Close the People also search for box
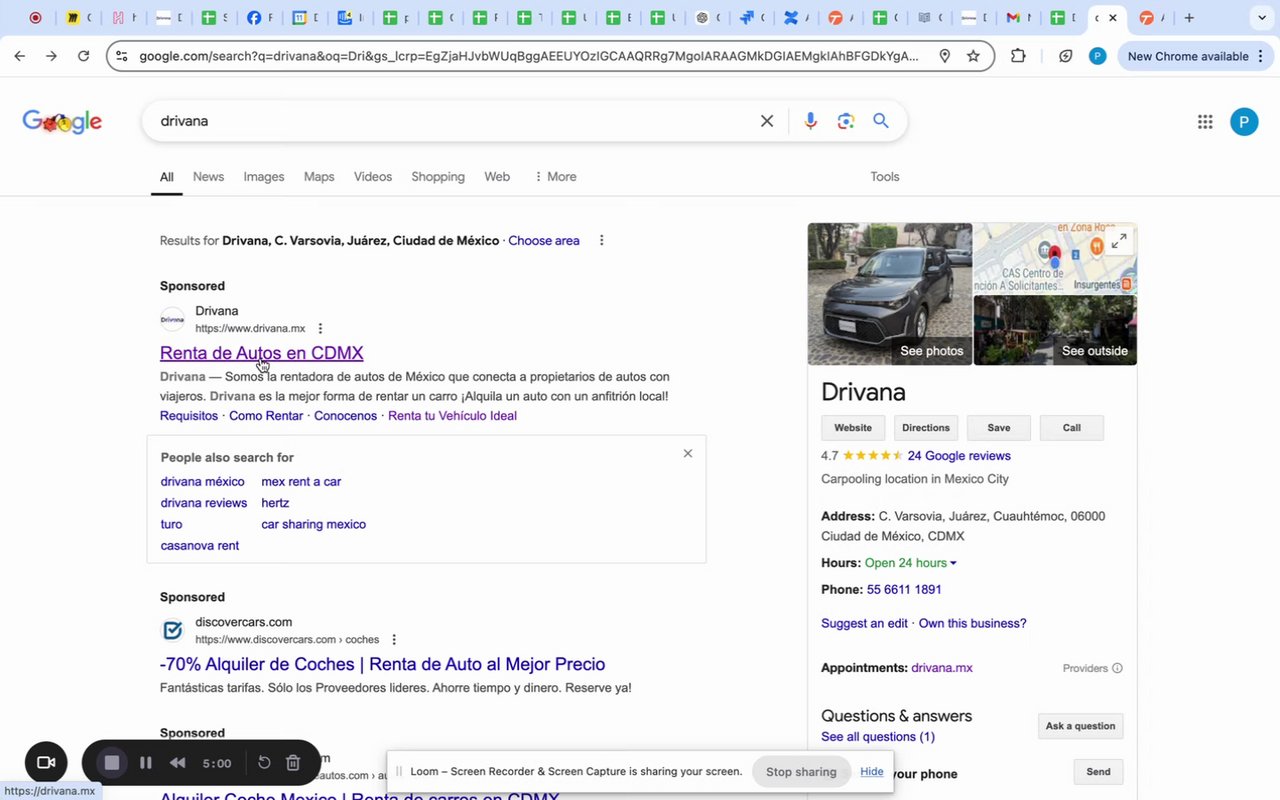This screenshot has width=1280, height=800. 688,453
